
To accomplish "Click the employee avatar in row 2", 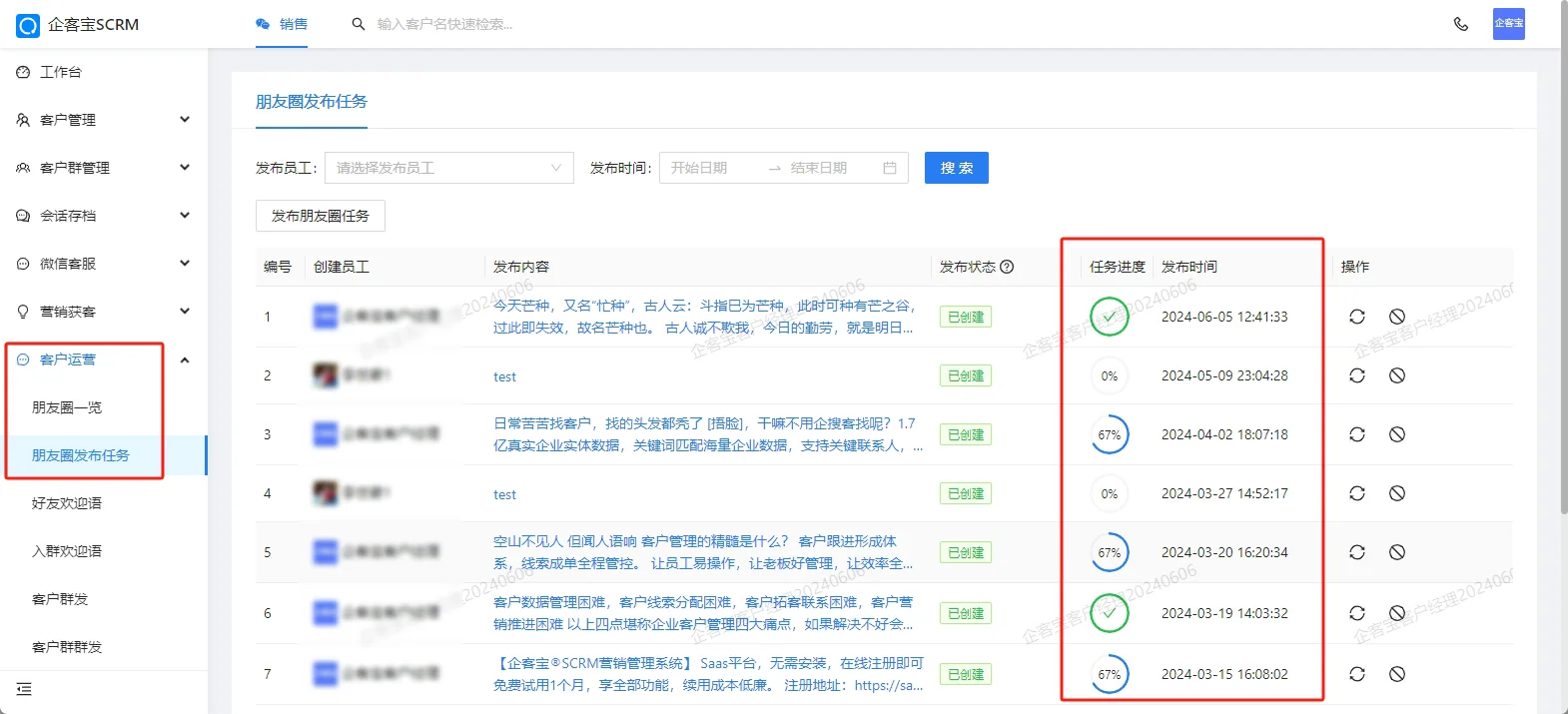I will pos(326,375).
